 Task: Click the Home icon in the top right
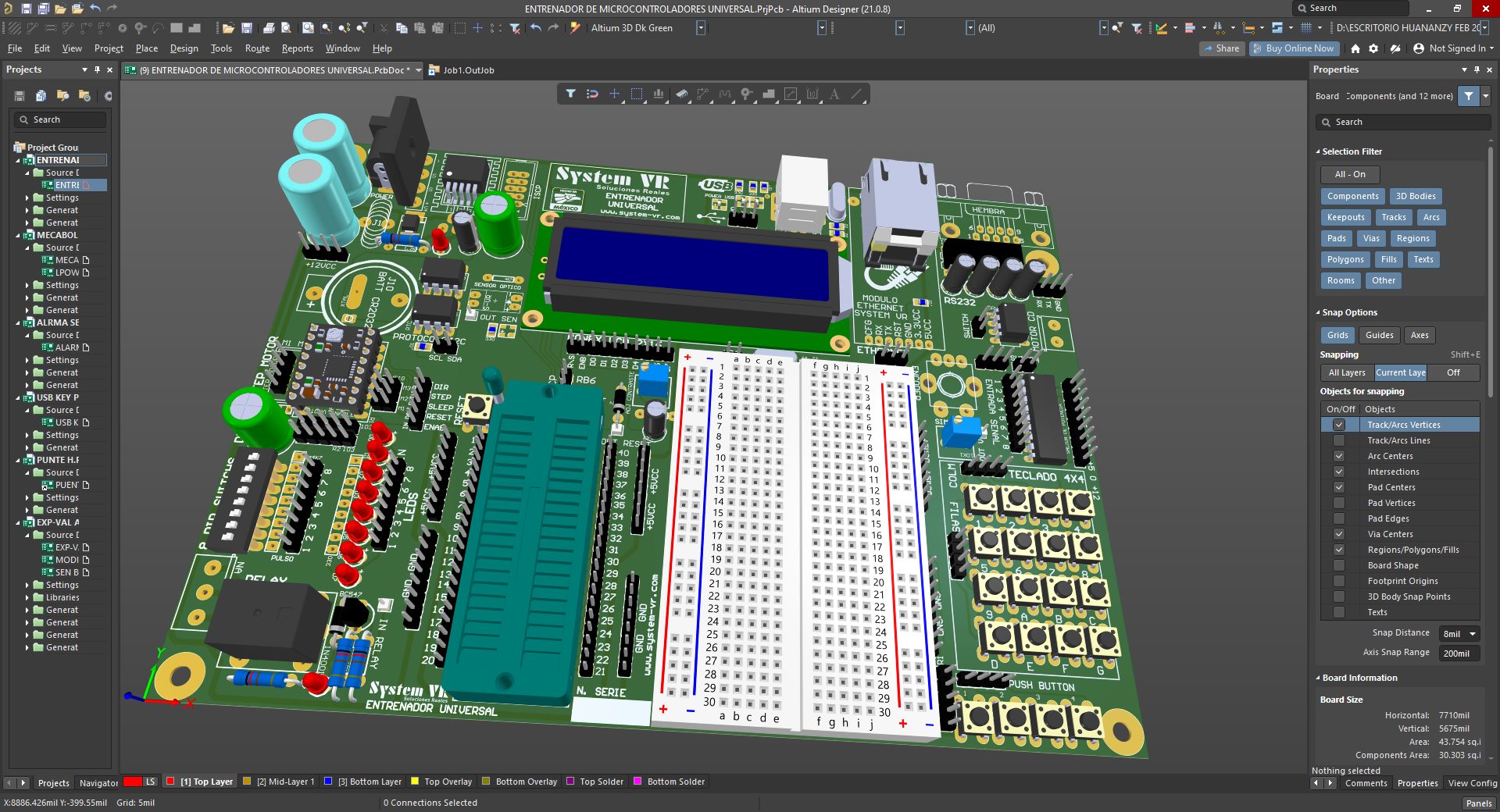1355,48
